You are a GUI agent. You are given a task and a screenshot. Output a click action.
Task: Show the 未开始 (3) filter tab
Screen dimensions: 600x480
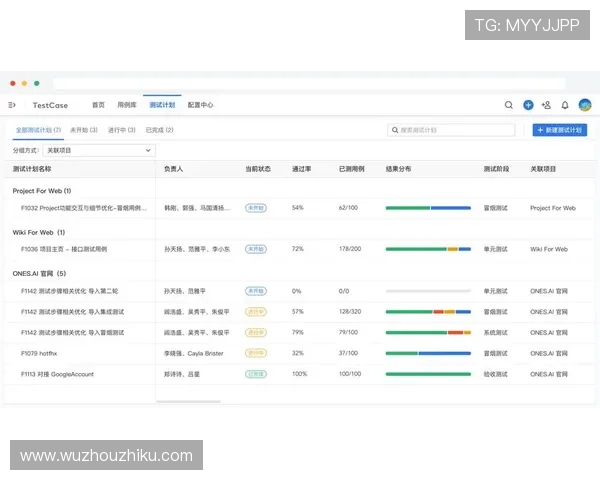point(84,130)
